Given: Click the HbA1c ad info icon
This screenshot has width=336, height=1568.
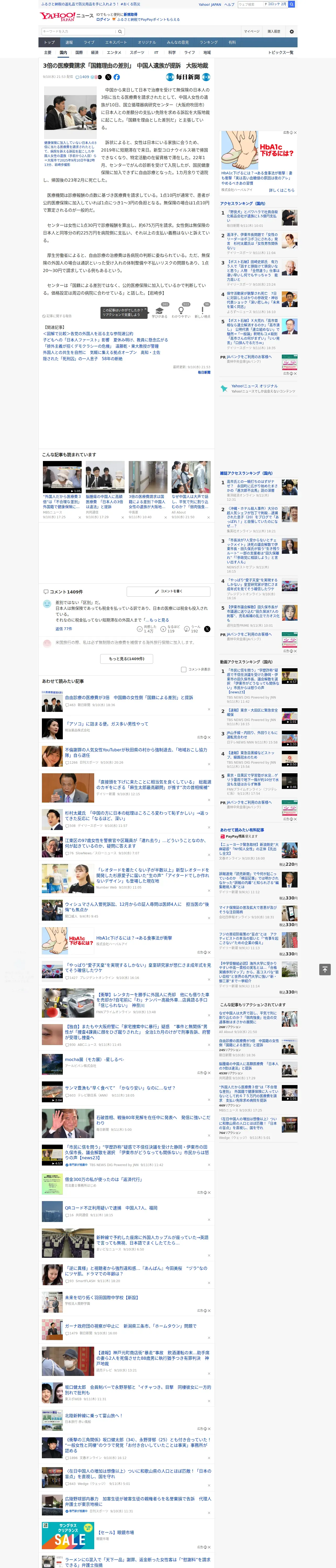Looking at the screenshot, I should [x=292, y=133].
